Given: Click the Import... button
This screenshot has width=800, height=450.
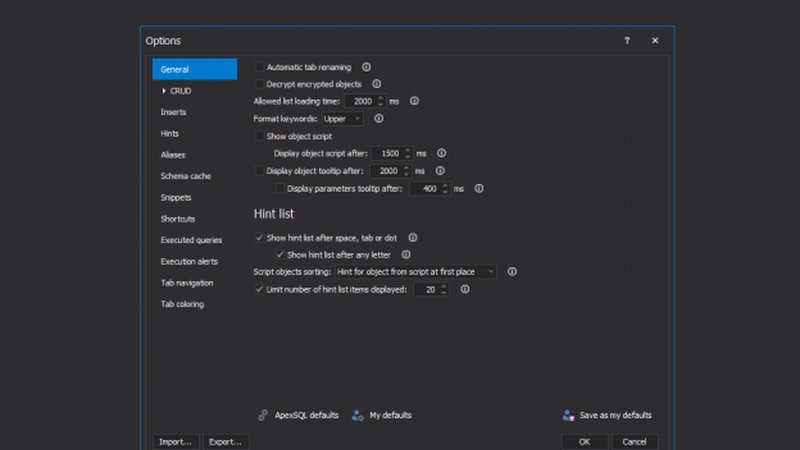Looking at the screenshot, I should (x=176, y=442).
